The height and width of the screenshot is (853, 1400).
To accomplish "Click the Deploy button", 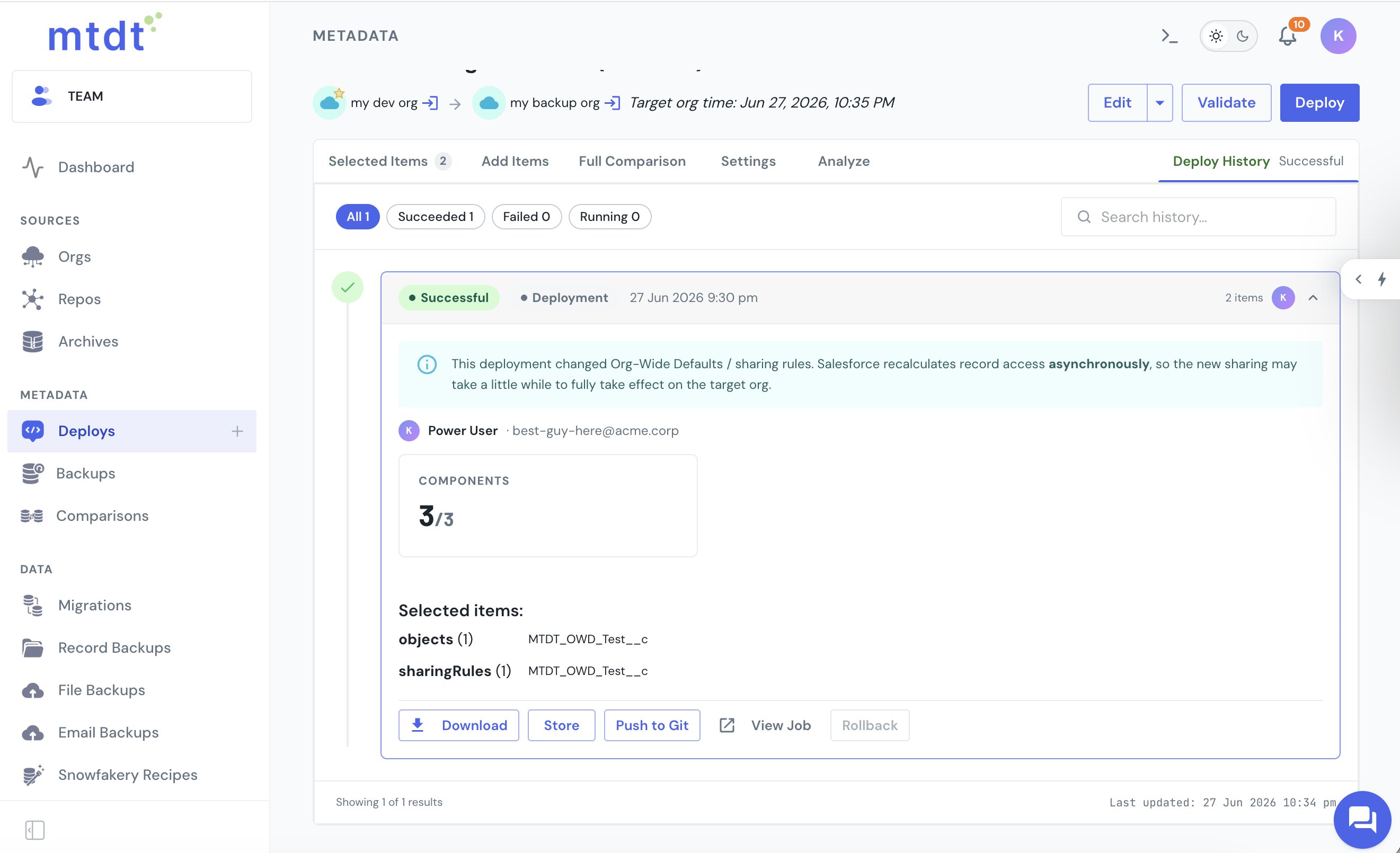I will click(x=1319, y=103).
